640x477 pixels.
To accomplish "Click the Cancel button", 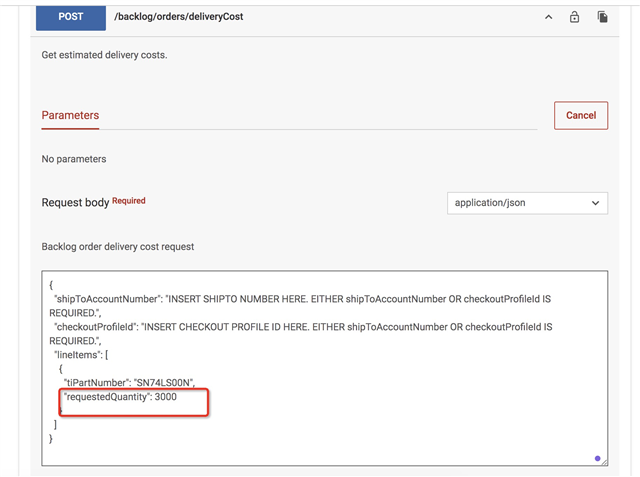I will [x=581, y=115].
